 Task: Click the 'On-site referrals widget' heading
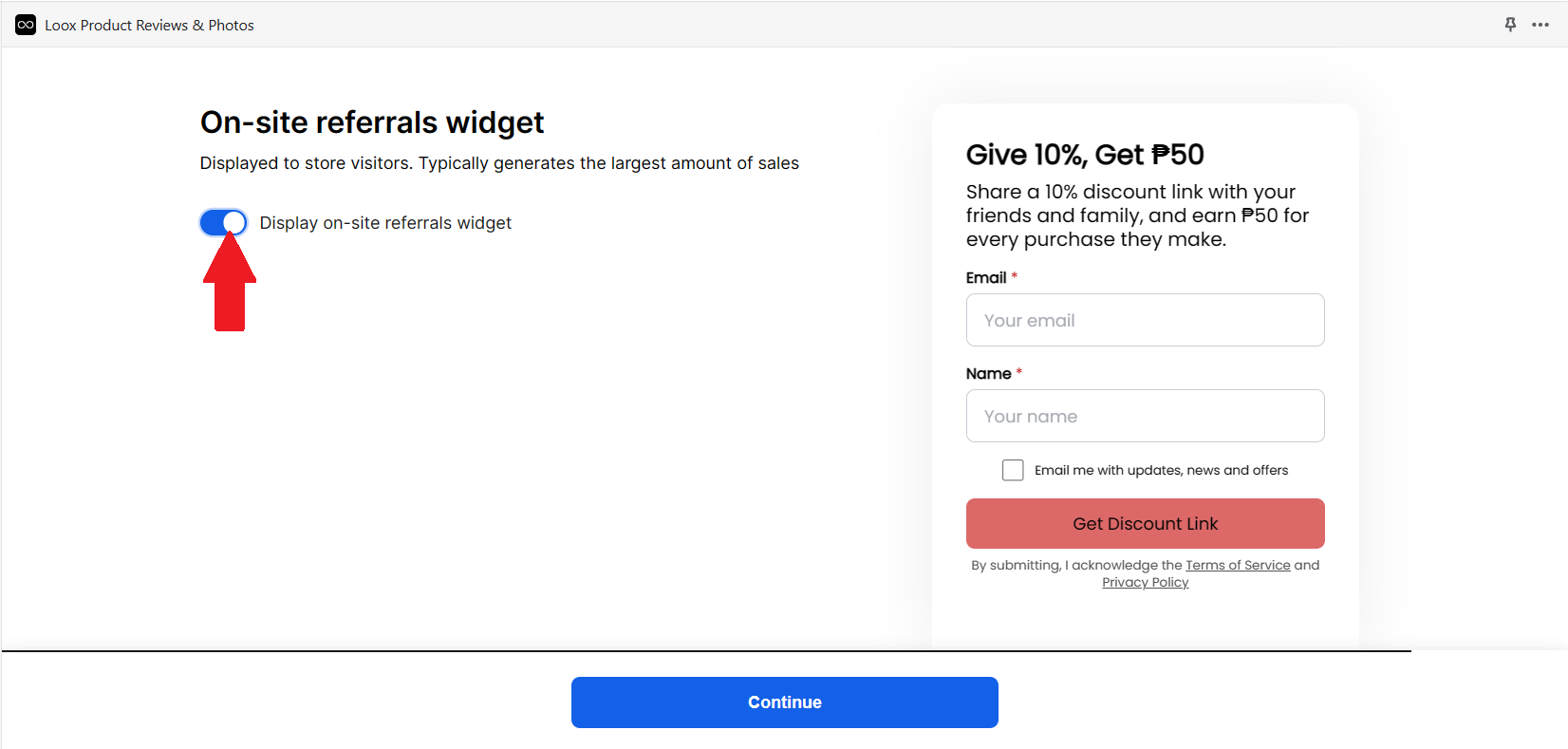click(x=372, y=122)
